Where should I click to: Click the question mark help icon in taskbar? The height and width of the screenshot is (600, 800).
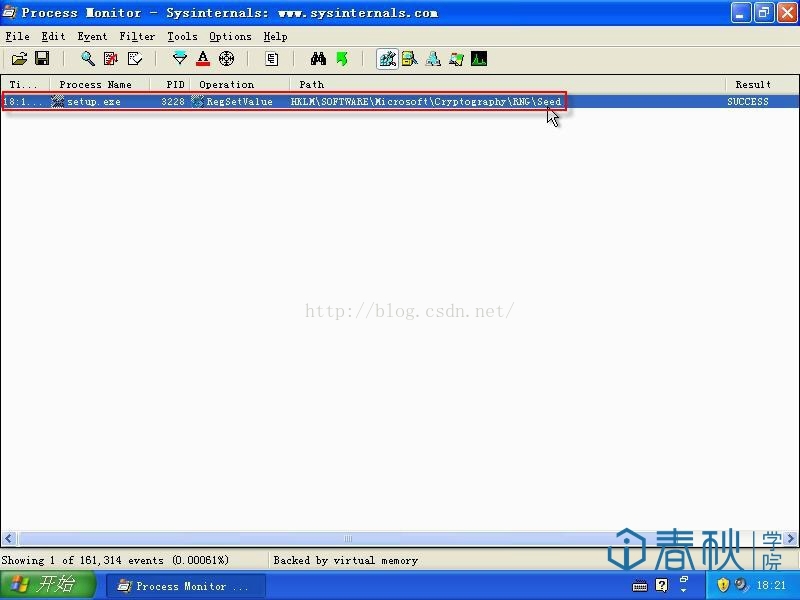[x=662, y=585]
